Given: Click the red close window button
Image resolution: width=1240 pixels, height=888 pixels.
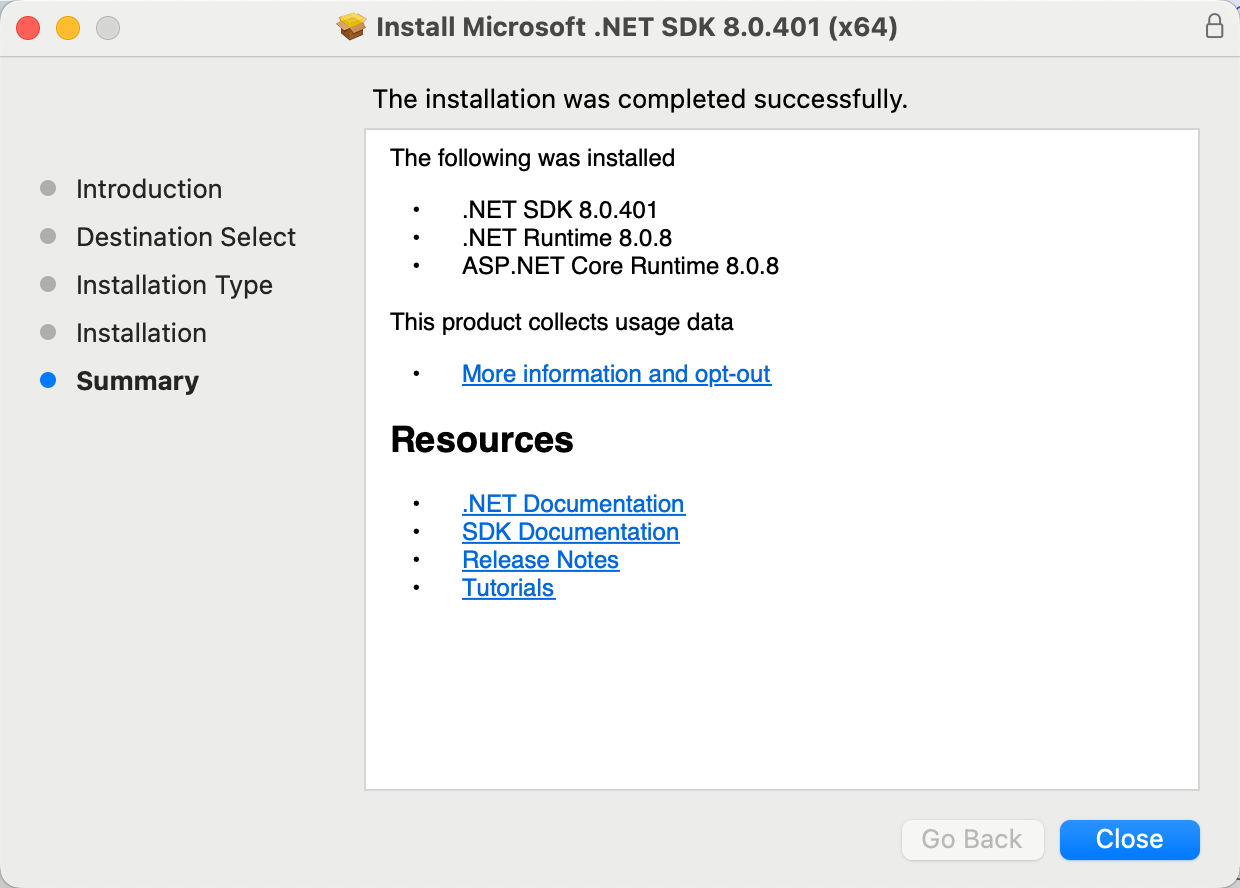Looking at the screenshot, I should (x=28, y=28).
